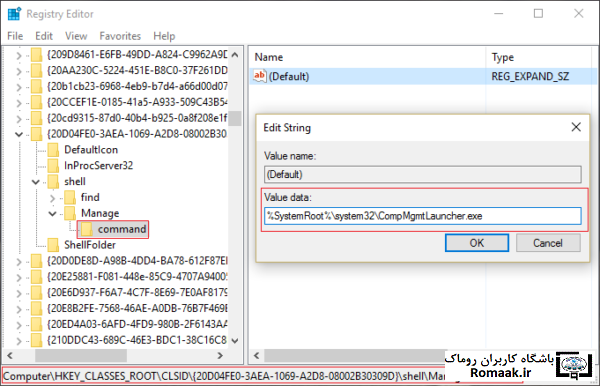The image size is (600, 386).
Task: Click the REG_EXPAND_SZ type cell
Action: (530, 77)
